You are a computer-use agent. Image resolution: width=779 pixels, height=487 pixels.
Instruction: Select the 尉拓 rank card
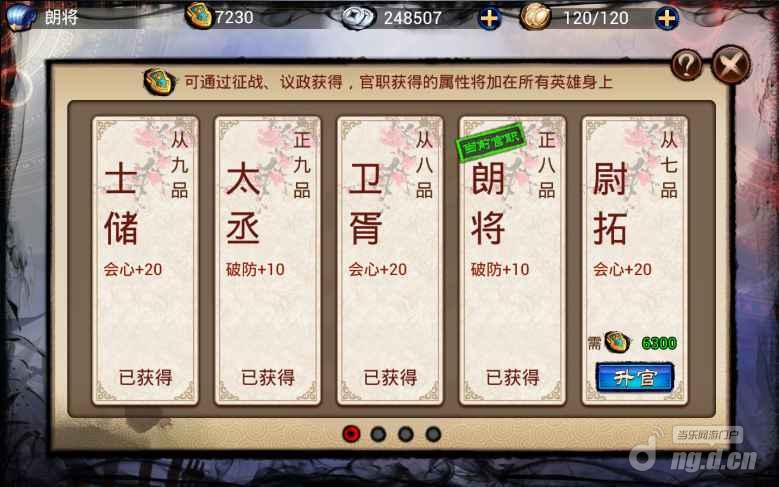coord(635,260)
